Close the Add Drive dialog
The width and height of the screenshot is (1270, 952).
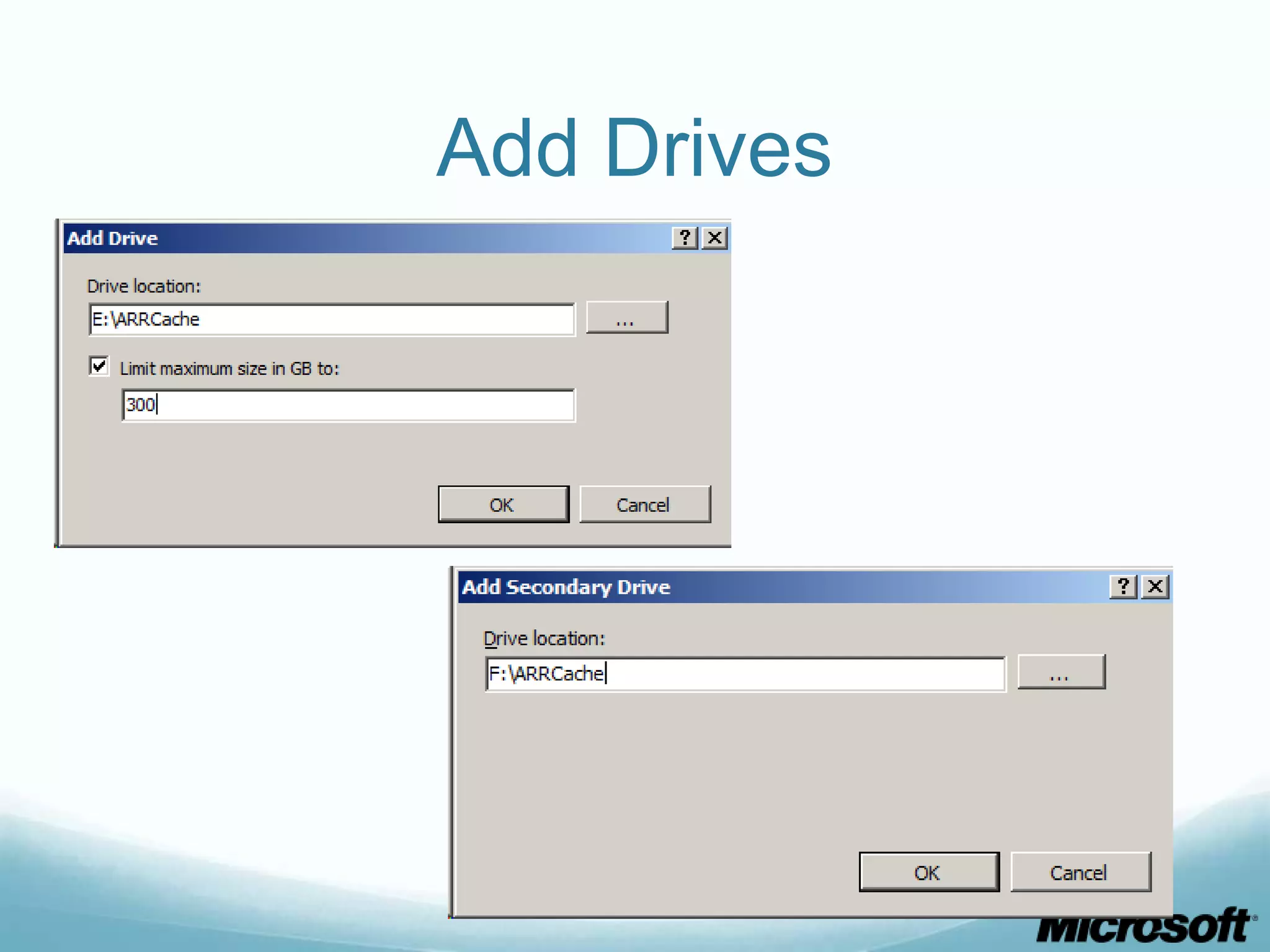(x=714, y=238)
